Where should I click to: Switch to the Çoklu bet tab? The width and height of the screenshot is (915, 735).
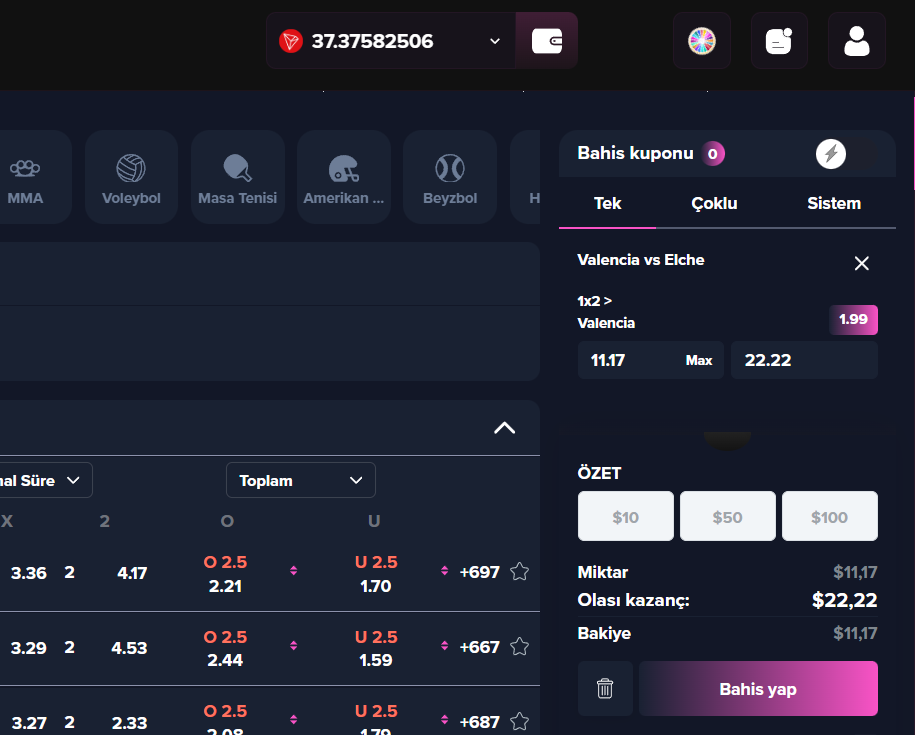[714, 204]
